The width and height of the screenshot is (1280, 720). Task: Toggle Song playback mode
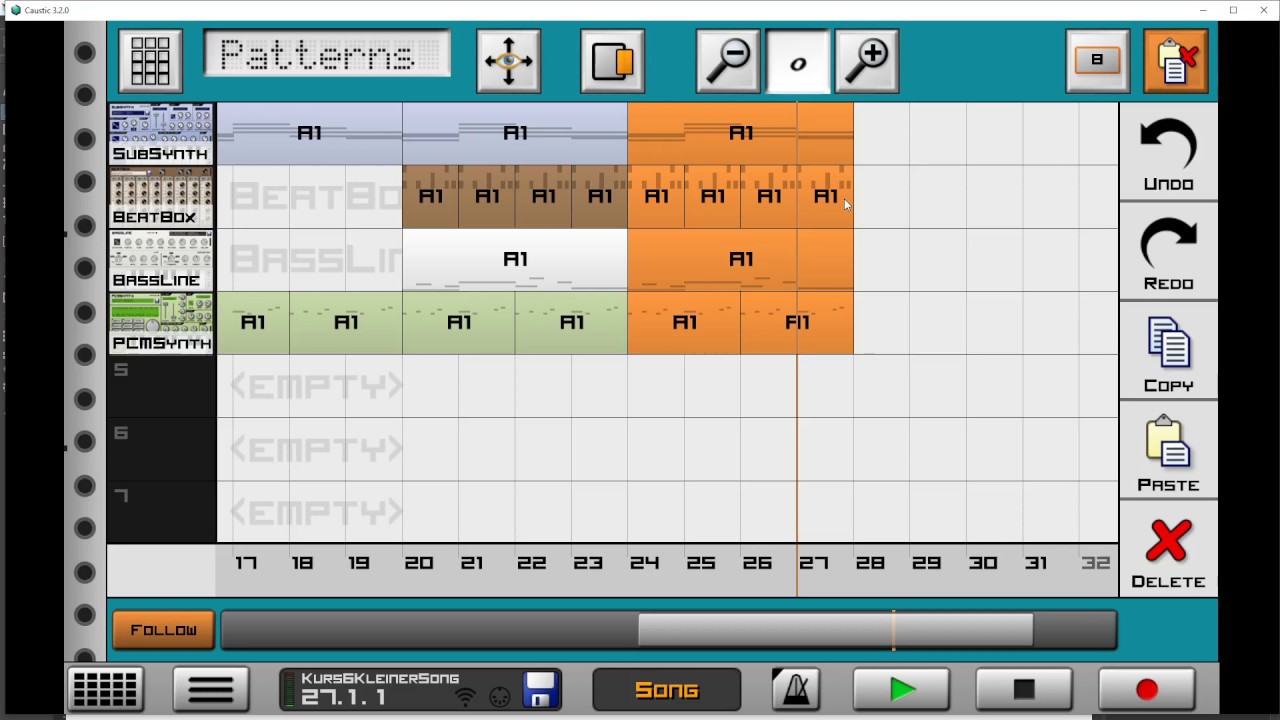tap(667, 689)
